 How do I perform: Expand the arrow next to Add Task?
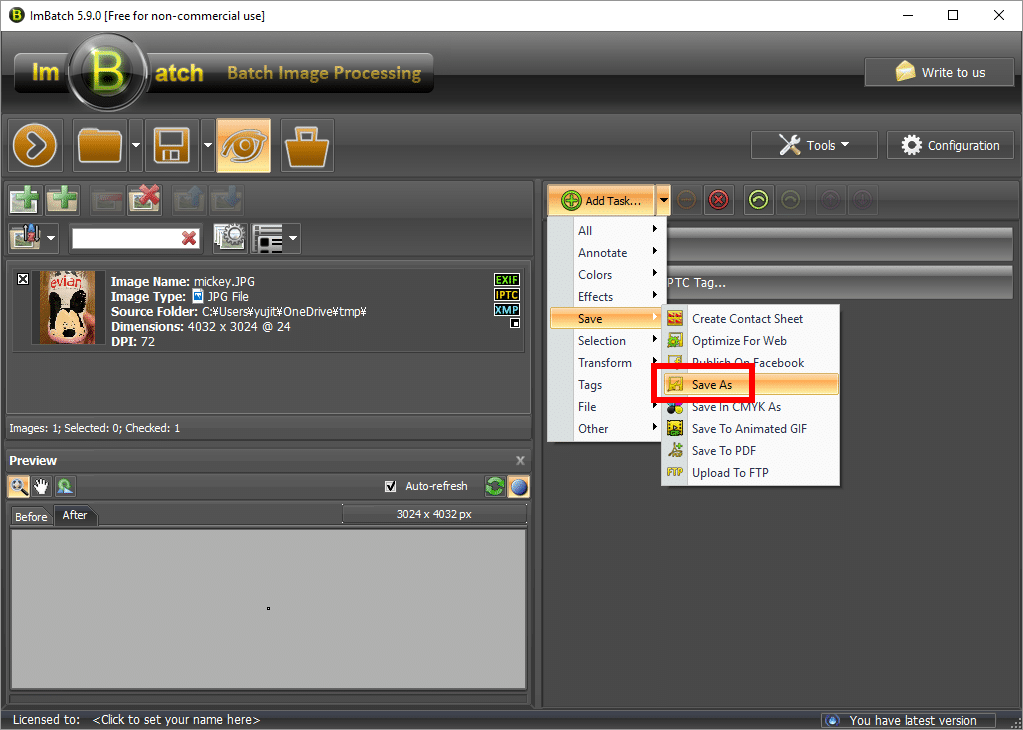[x=663, y=200]
